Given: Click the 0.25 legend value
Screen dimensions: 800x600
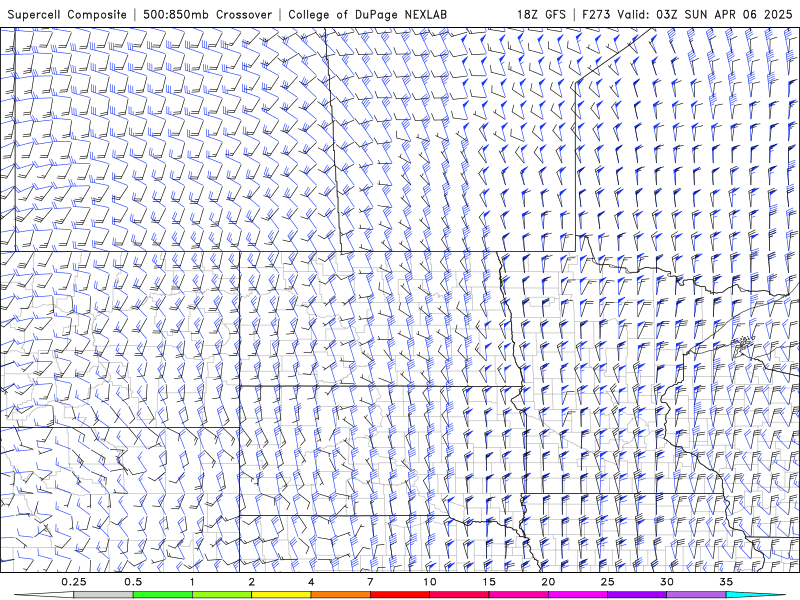Looking at the screenshot, I should 74,582.
